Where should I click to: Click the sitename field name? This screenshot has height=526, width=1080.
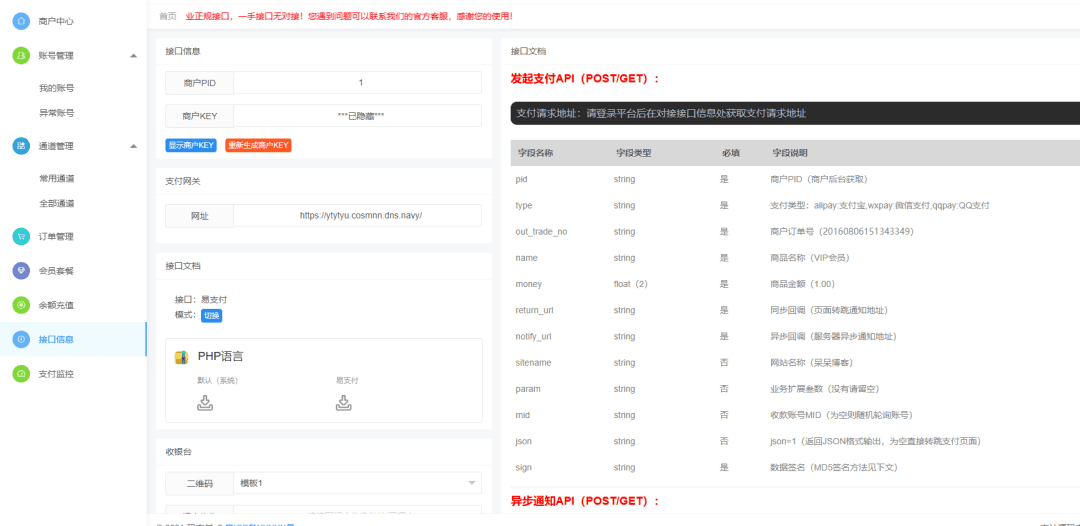[x=533, y=362]
